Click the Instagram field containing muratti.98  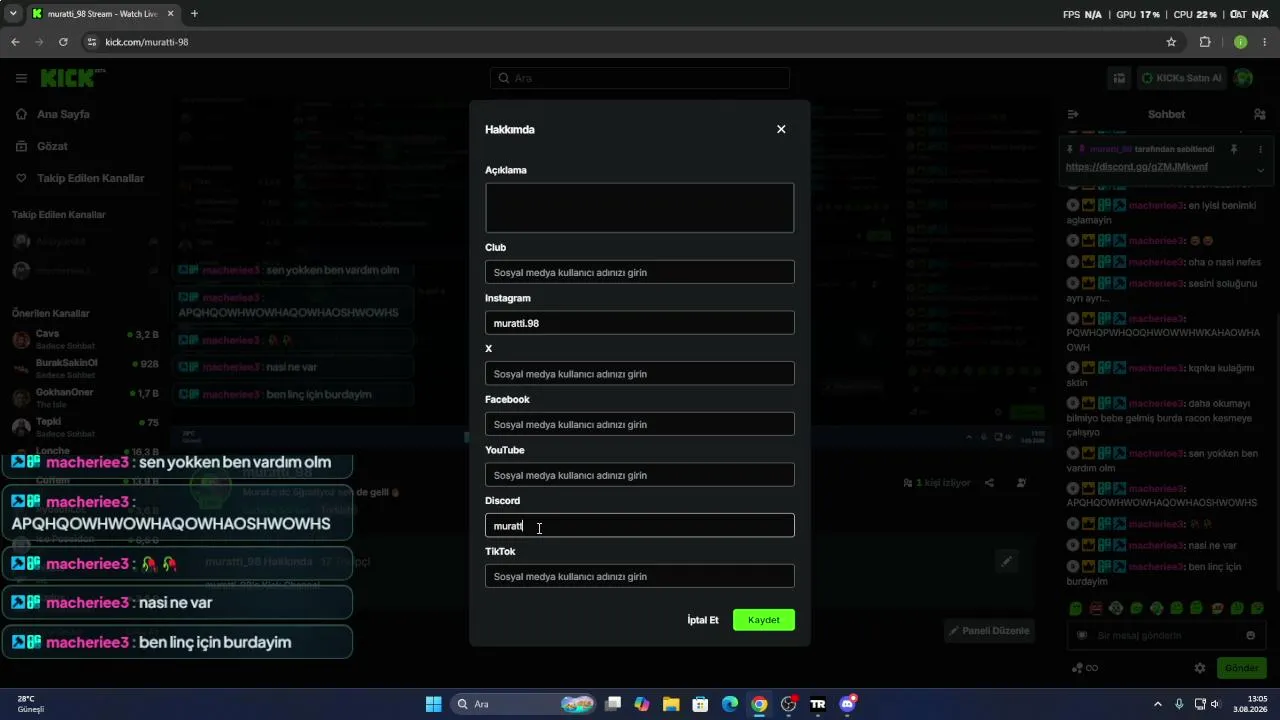(640, 323)
